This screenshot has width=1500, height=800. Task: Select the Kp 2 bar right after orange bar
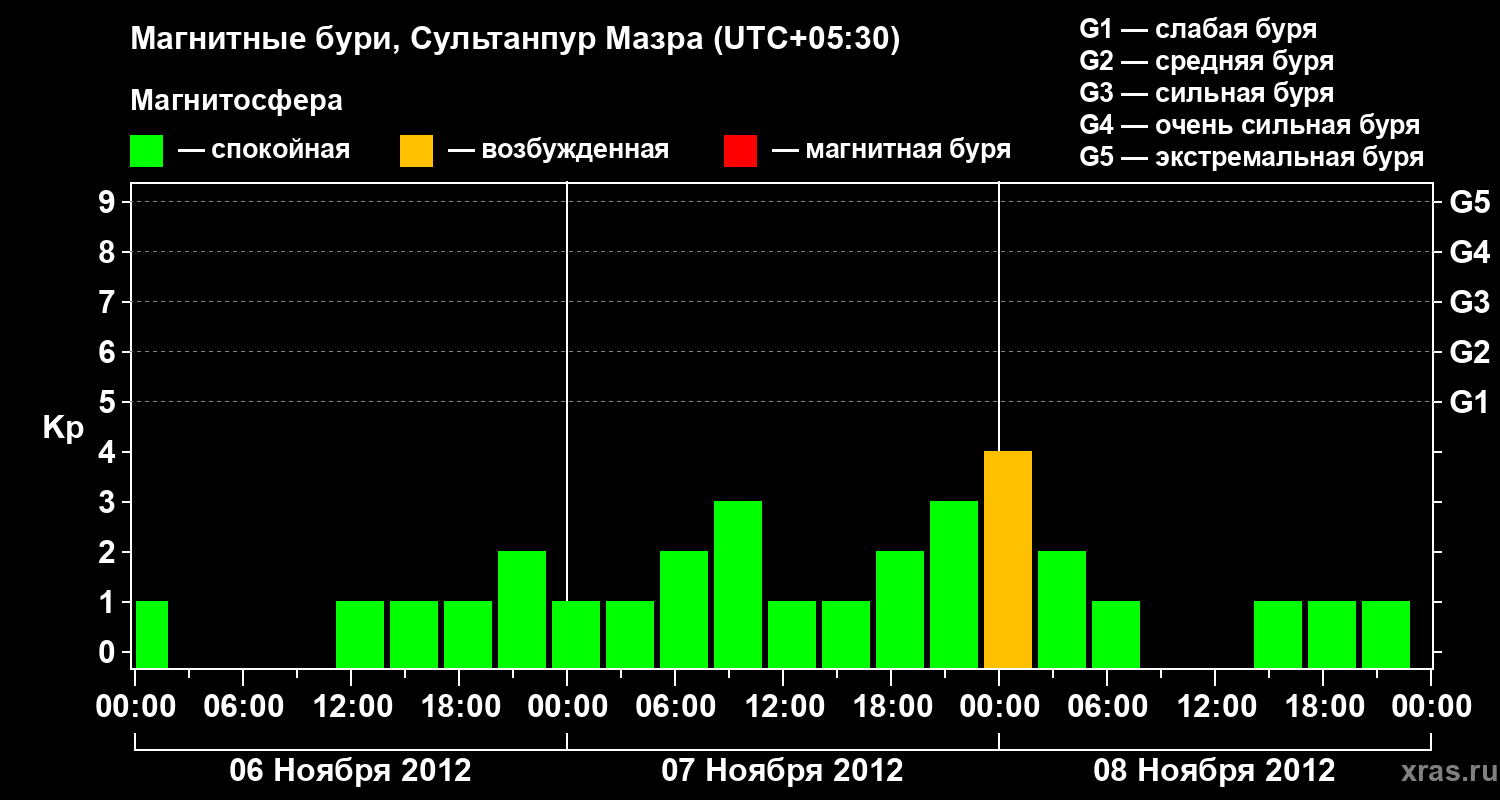(x=1062, y=610)
